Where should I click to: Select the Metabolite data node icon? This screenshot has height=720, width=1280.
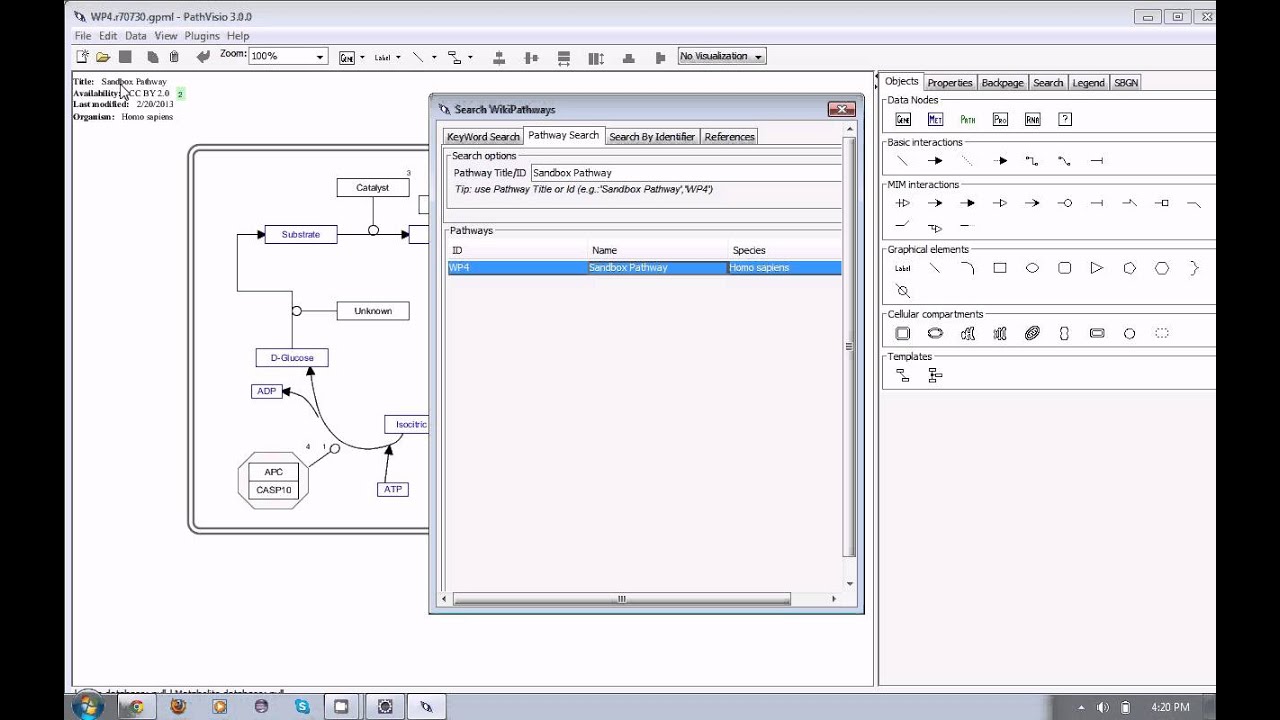click(935, 119)
